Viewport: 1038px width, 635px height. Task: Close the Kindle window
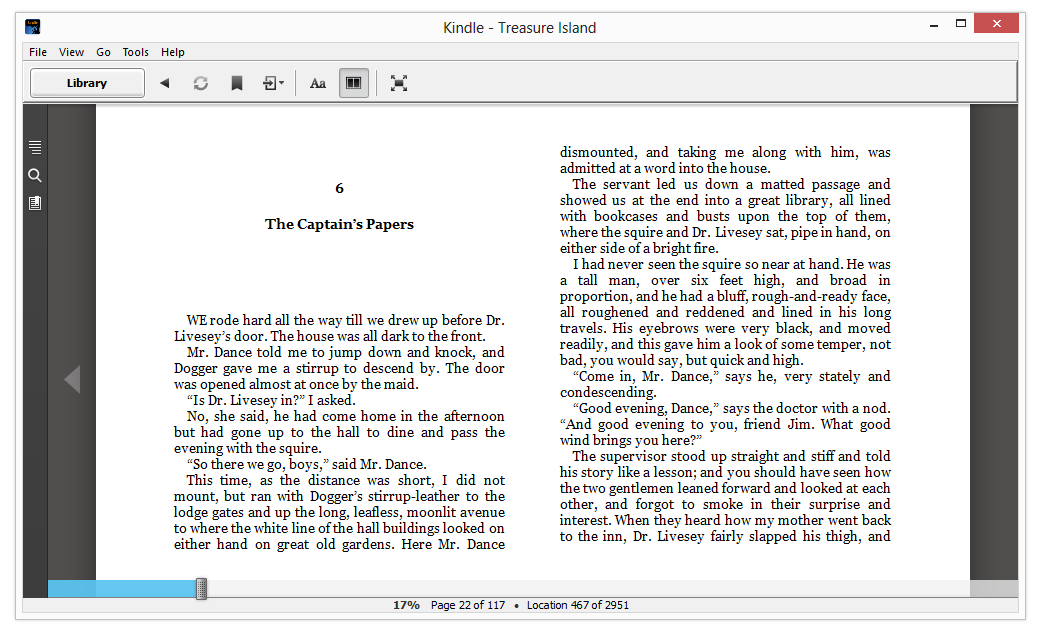pyautogui.click(x=997, y=24)
